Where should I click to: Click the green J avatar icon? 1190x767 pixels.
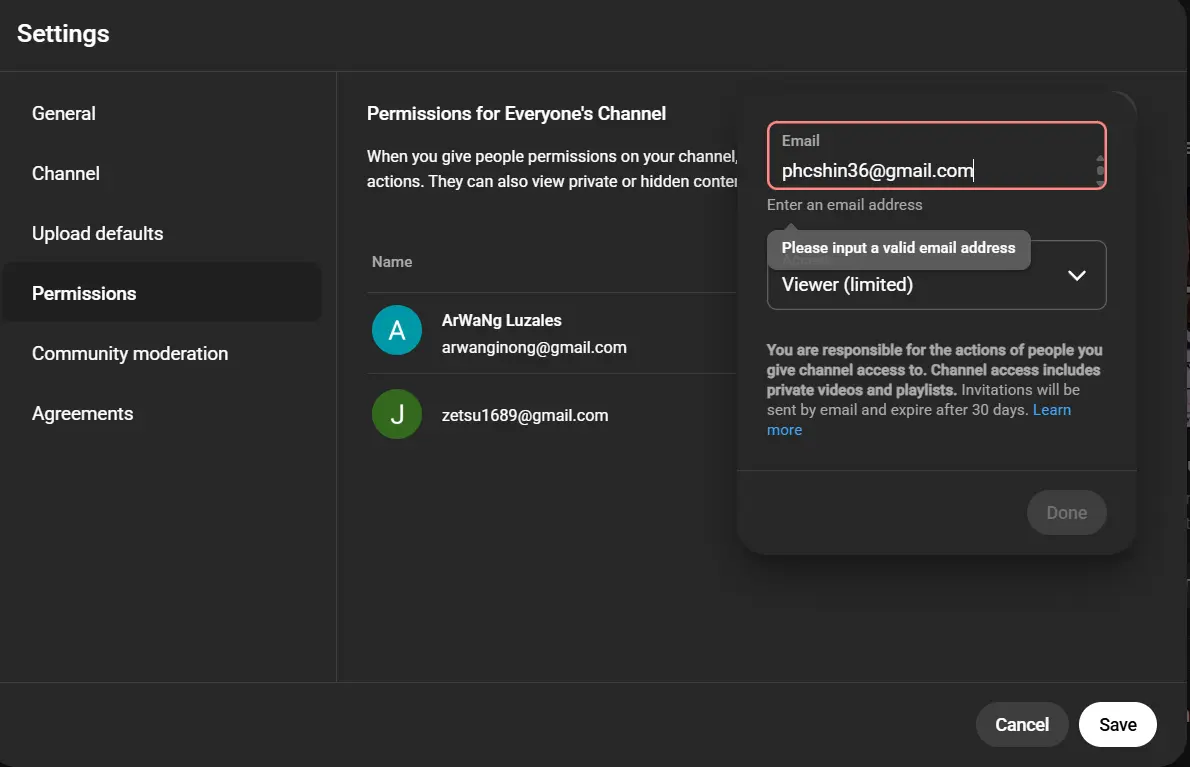(x=396, y=414)
